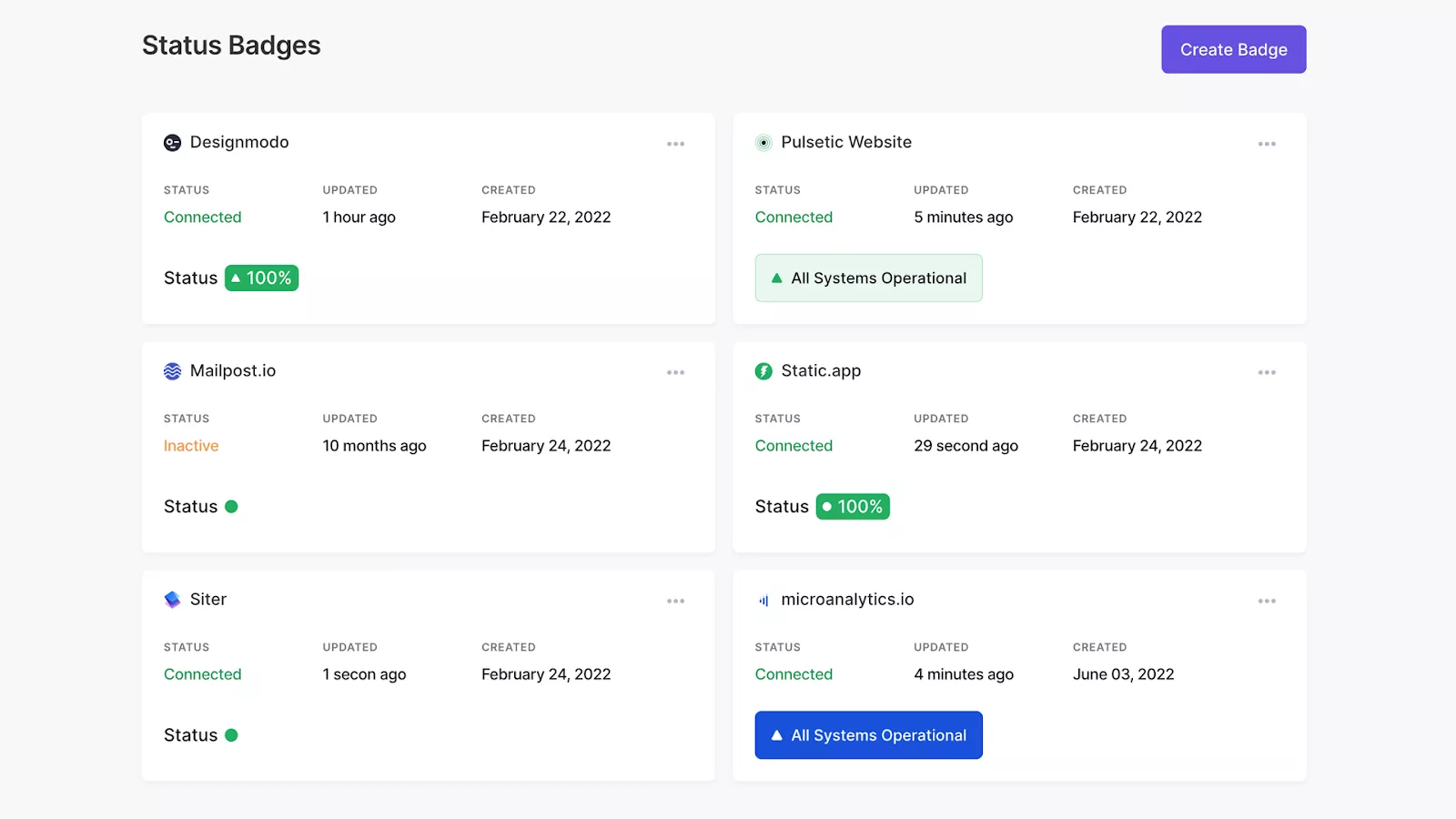The image size is (1456, 819).
Task: Open the microanalytics.io more options menu
Action: pos(1267,601)
